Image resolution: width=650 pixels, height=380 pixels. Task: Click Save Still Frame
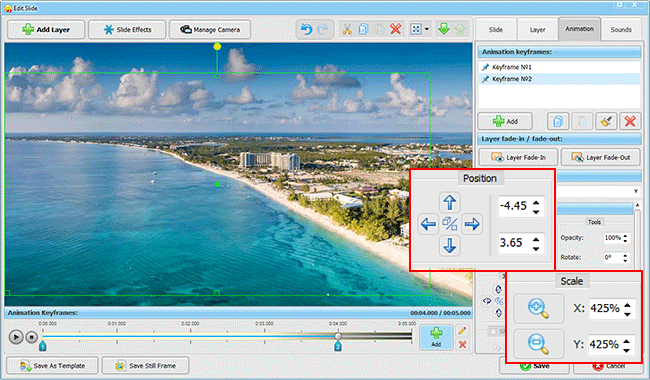tap(146, 366)
